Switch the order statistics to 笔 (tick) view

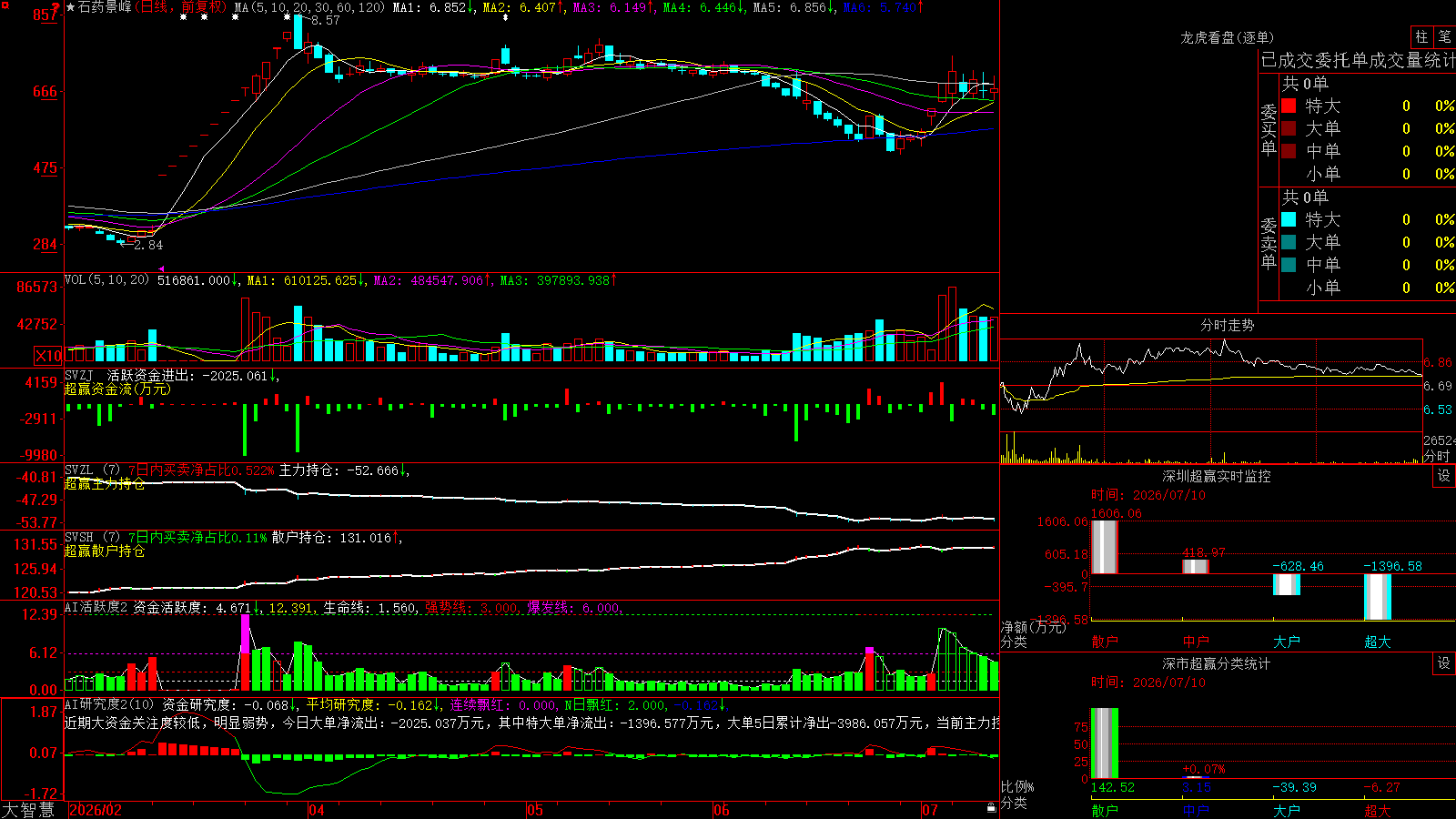coord(1444,37)
